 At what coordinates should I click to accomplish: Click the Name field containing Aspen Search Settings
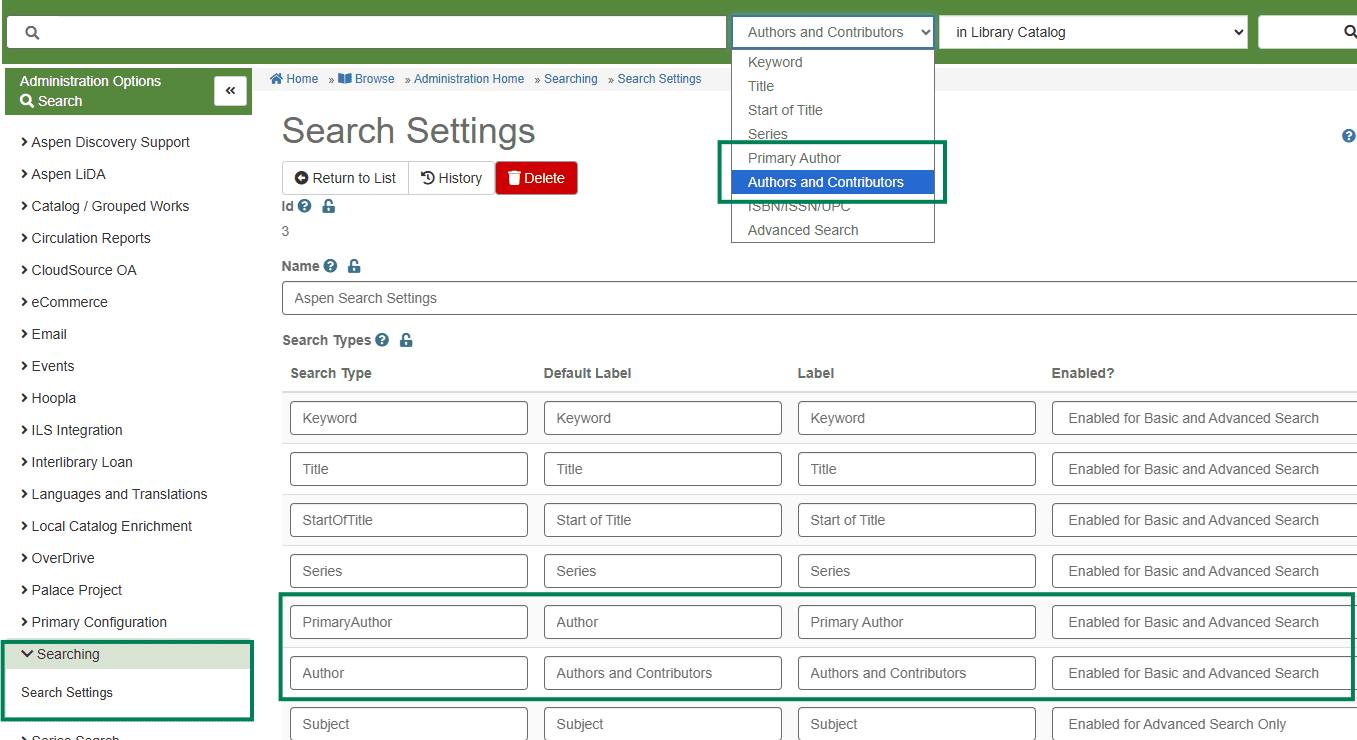(x=819, y=298)
